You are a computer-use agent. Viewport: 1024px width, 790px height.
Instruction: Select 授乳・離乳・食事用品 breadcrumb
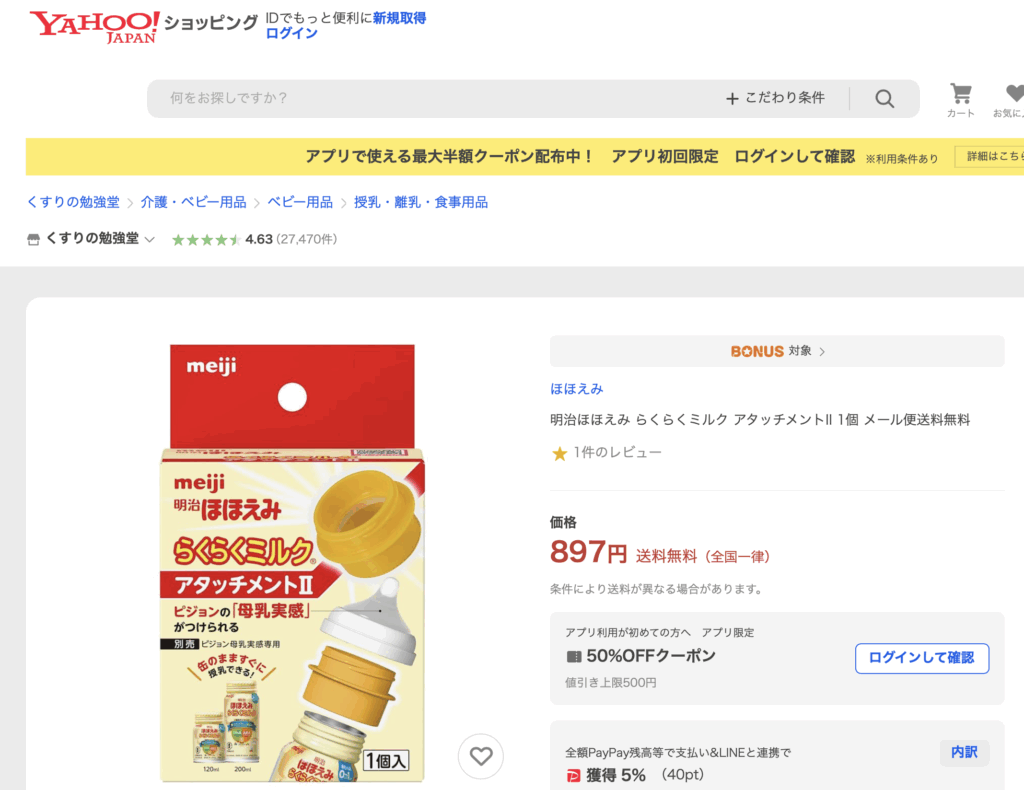pyautogui.click(x=421, y=202)
